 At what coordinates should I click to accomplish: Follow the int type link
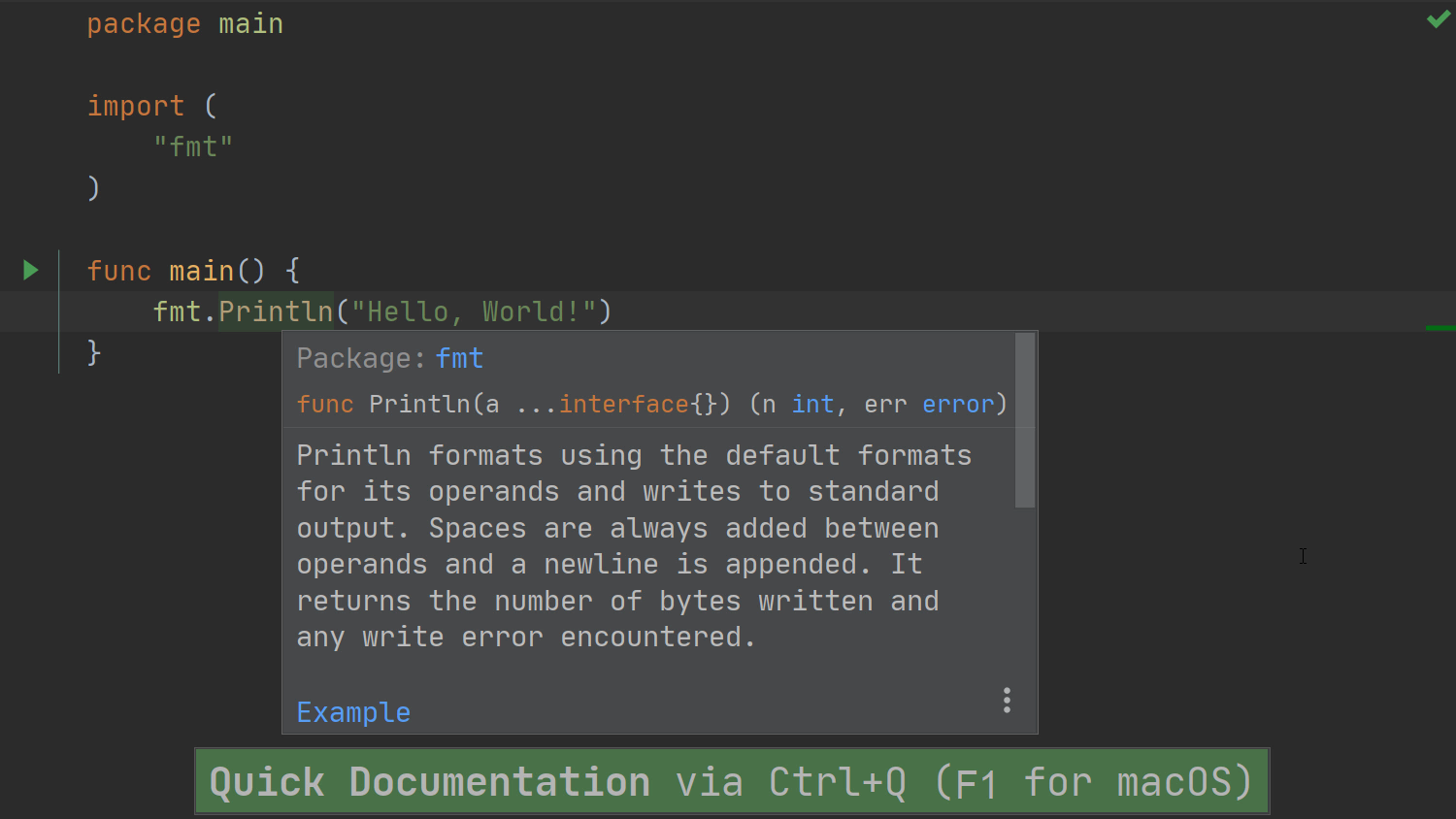(812, 404)
